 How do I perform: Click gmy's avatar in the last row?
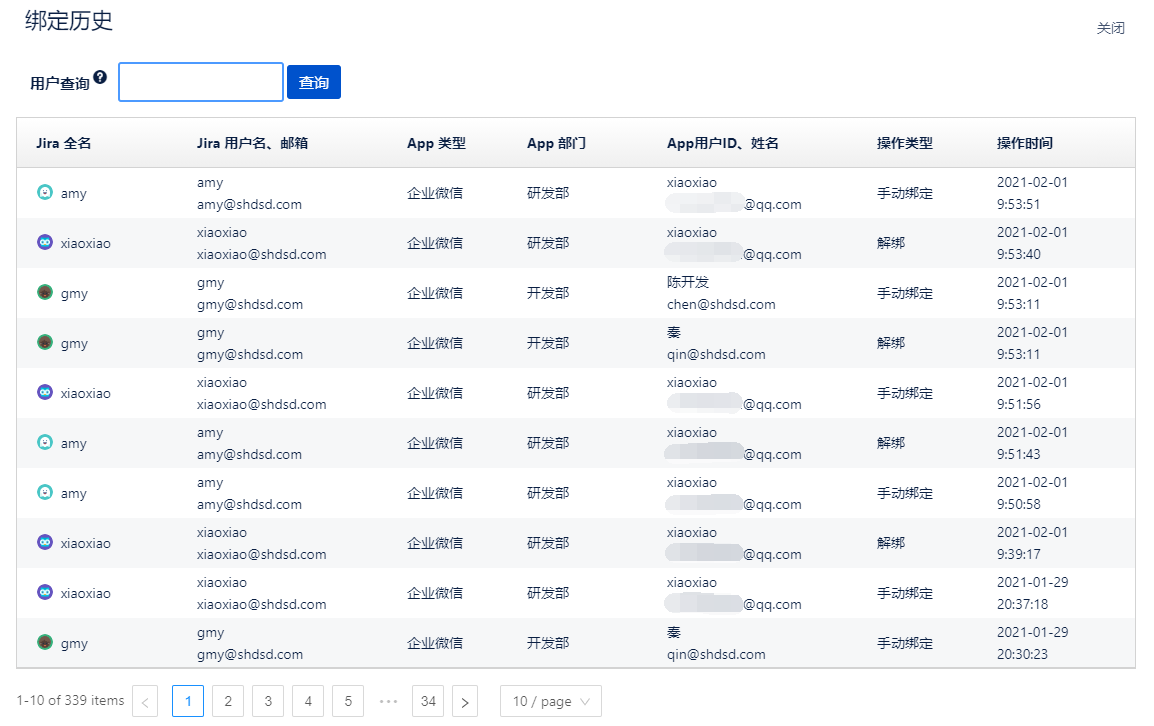[x=44, y=643]
